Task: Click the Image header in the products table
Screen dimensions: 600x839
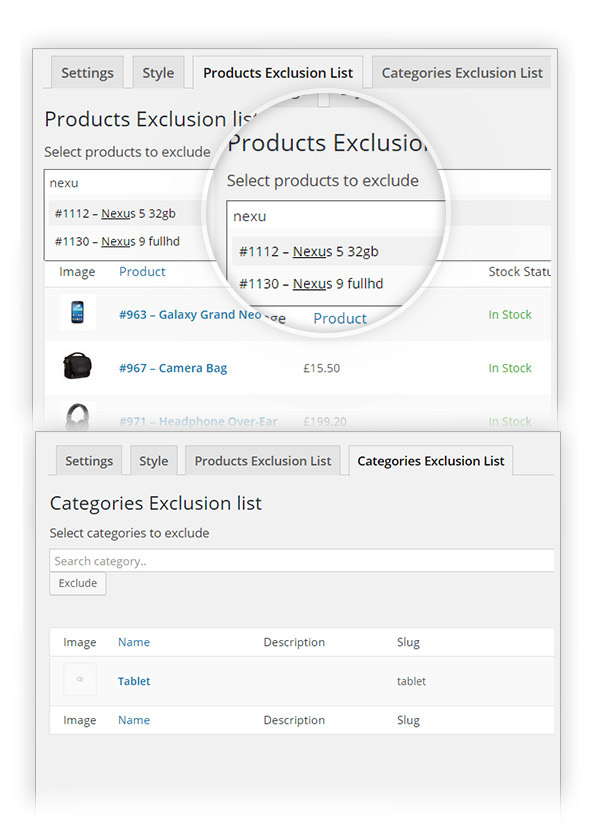Action: pyautogui.click(x=77, y=272)
